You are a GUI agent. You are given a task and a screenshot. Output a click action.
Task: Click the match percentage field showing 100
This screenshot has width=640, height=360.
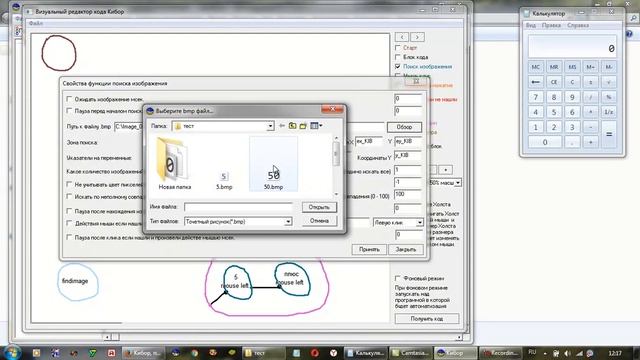pyautogui.click(x=408, y=195)
